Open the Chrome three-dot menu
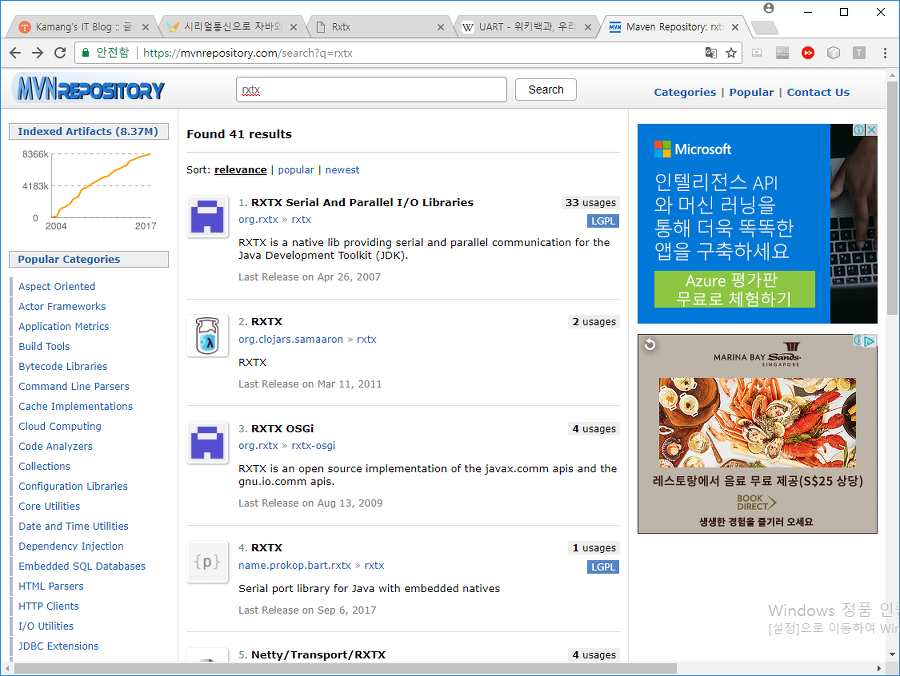Image resolution: width=900 pixels, height=676 pixels. pos(885,53)
